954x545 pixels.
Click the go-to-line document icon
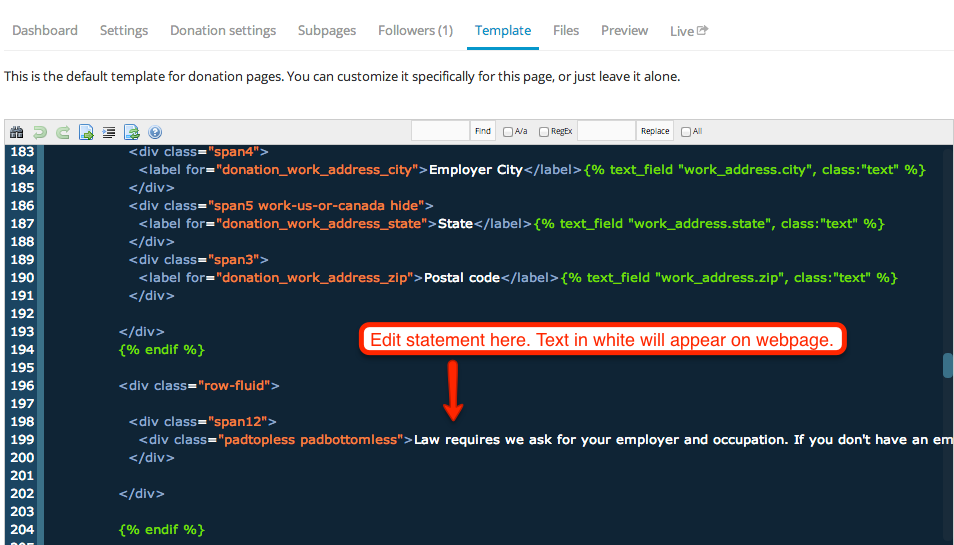coord(86,131)
